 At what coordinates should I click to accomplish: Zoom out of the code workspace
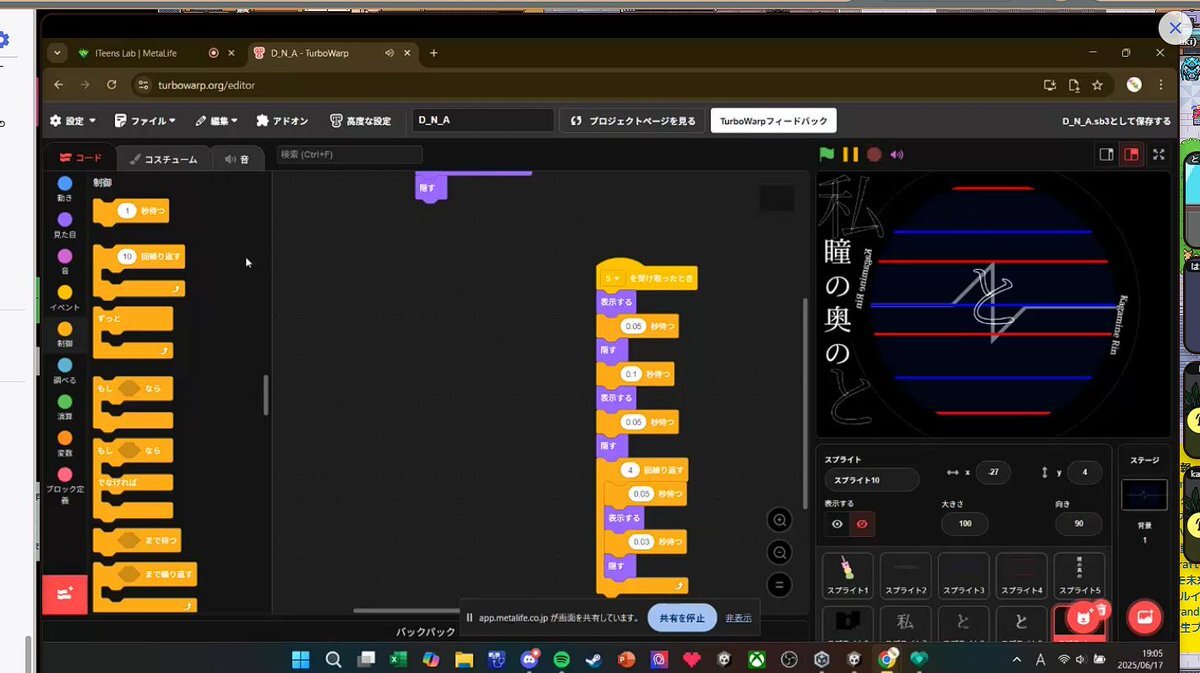780,552
